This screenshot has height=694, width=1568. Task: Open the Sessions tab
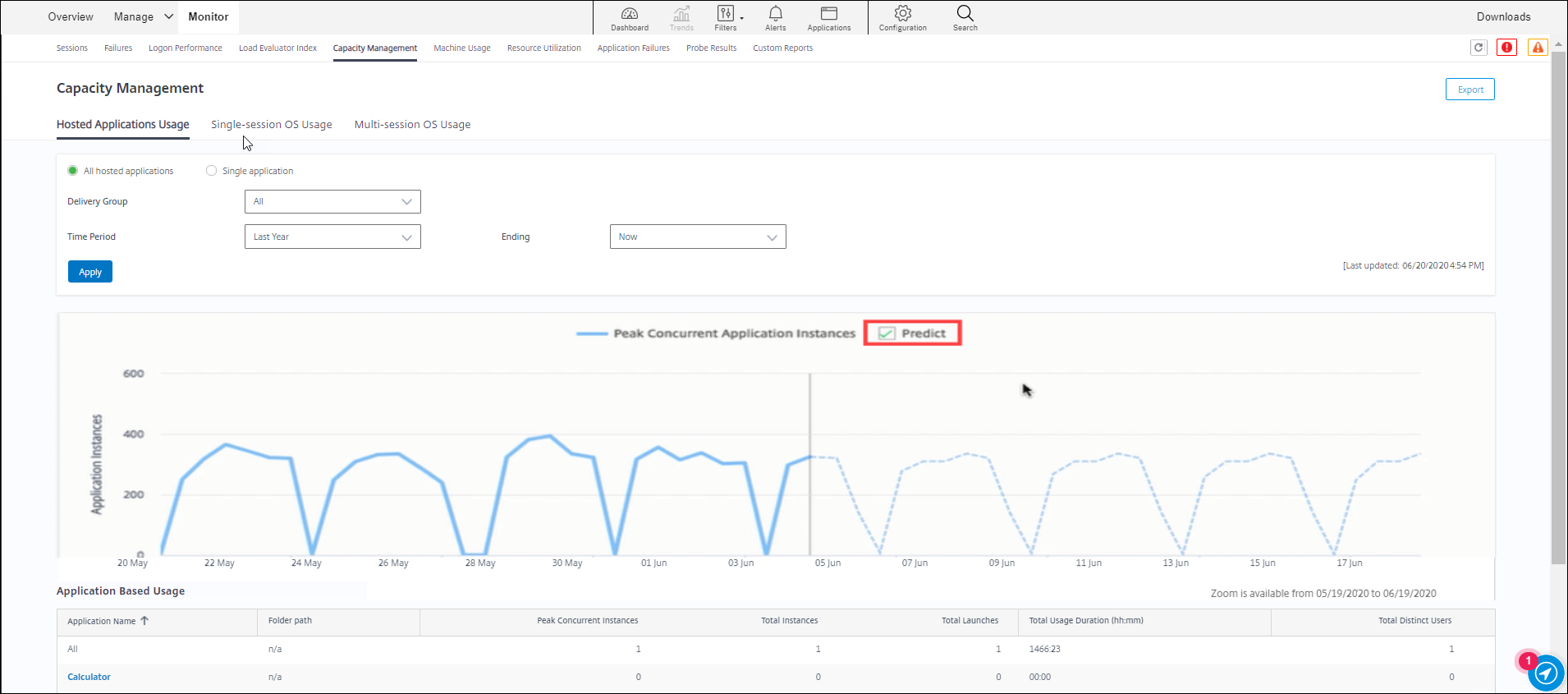click(x=72, y=48)
